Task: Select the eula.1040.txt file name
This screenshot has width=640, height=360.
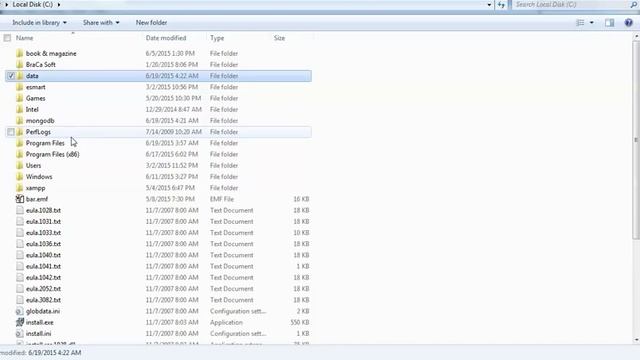Action: coord(43,255)
